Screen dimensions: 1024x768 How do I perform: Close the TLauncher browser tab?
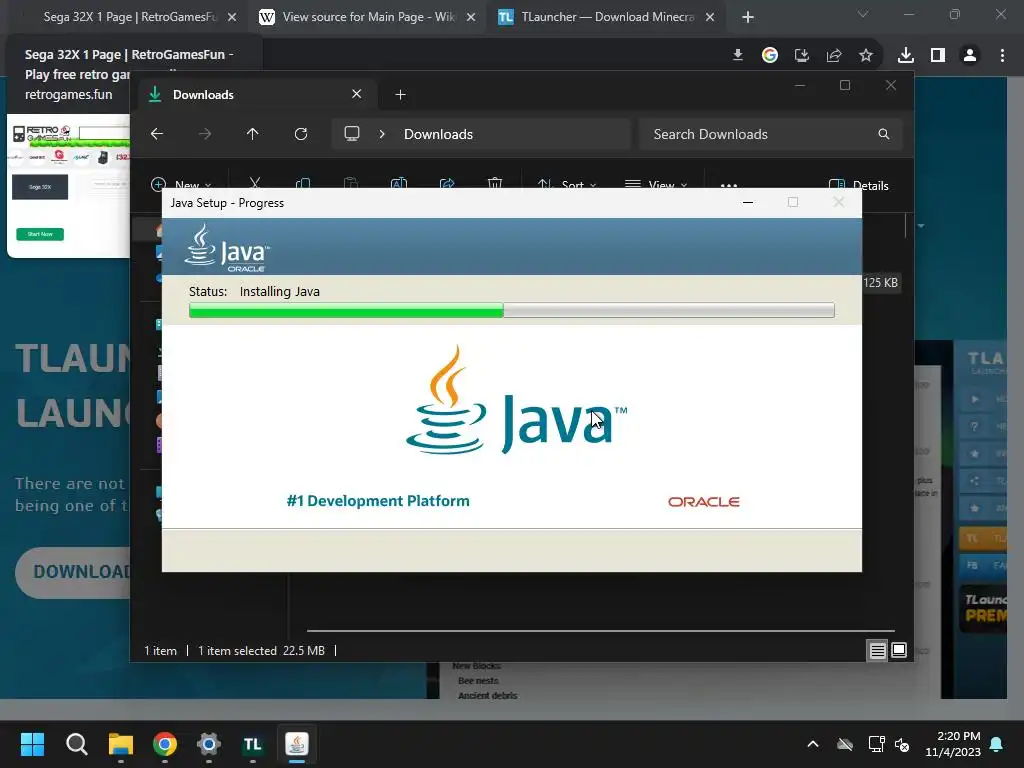(x=710, y=17)
